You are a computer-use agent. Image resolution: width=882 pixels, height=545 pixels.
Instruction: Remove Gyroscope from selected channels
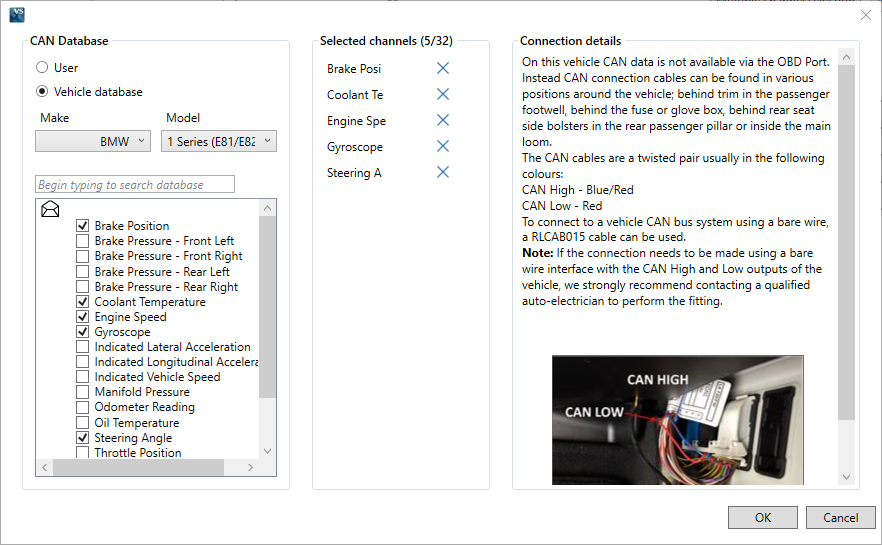[443, 146]
